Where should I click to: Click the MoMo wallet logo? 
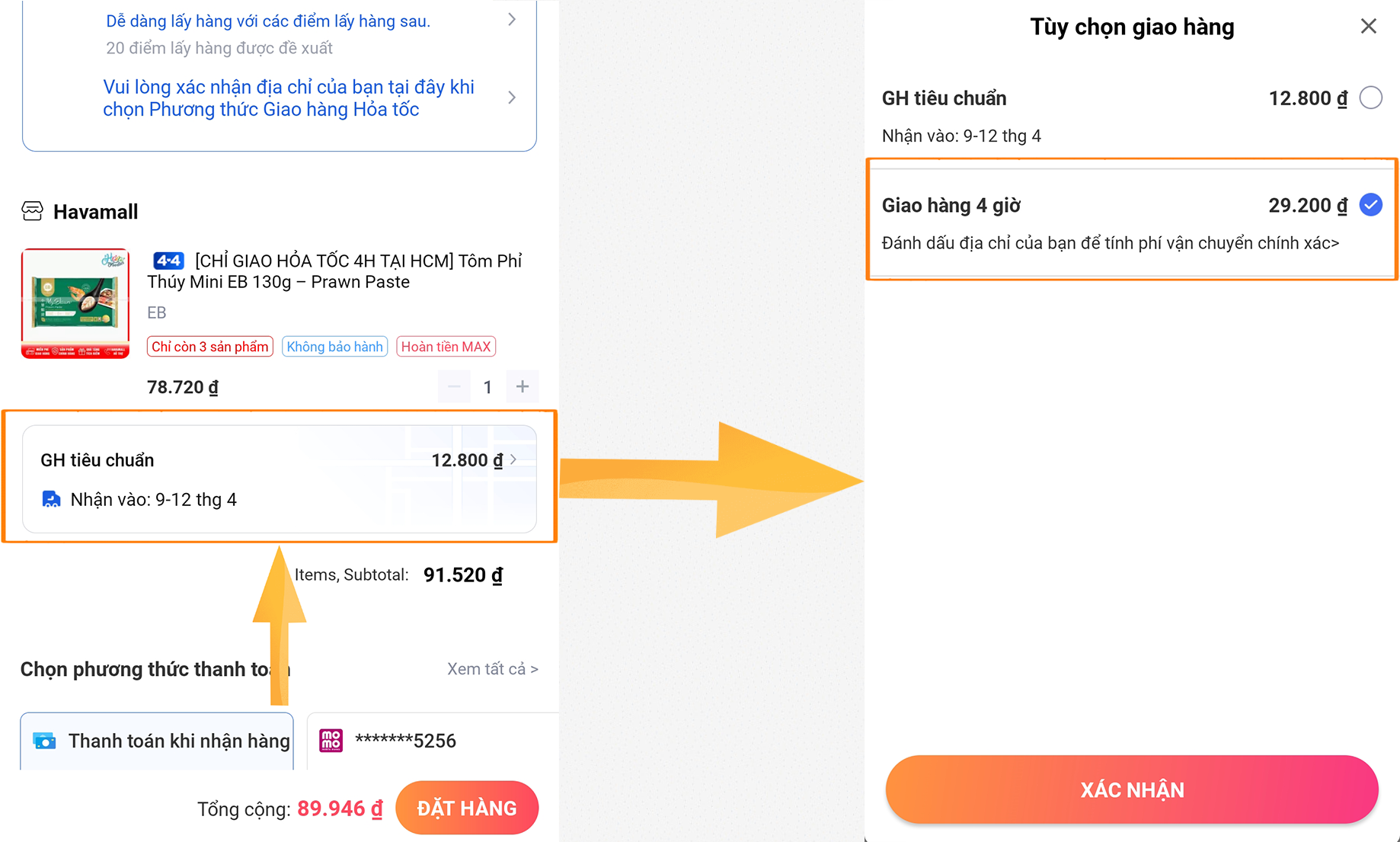[x=331, y=741]
